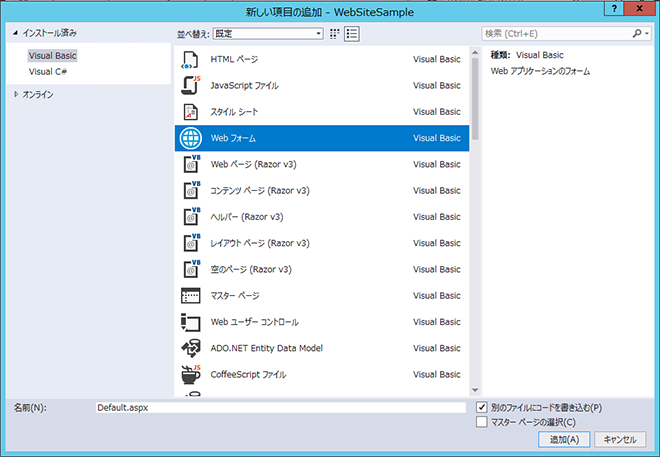Click the ADO.NET Entity Data Model icon
The width and height of the screenshot is (660, 457).
tap(191, 348)
